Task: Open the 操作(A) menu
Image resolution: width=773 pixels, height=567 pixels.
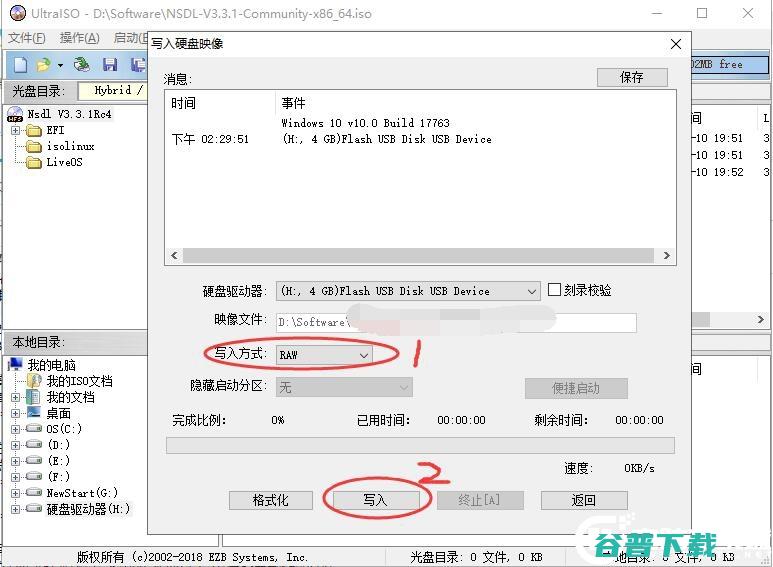Action: 79,38
